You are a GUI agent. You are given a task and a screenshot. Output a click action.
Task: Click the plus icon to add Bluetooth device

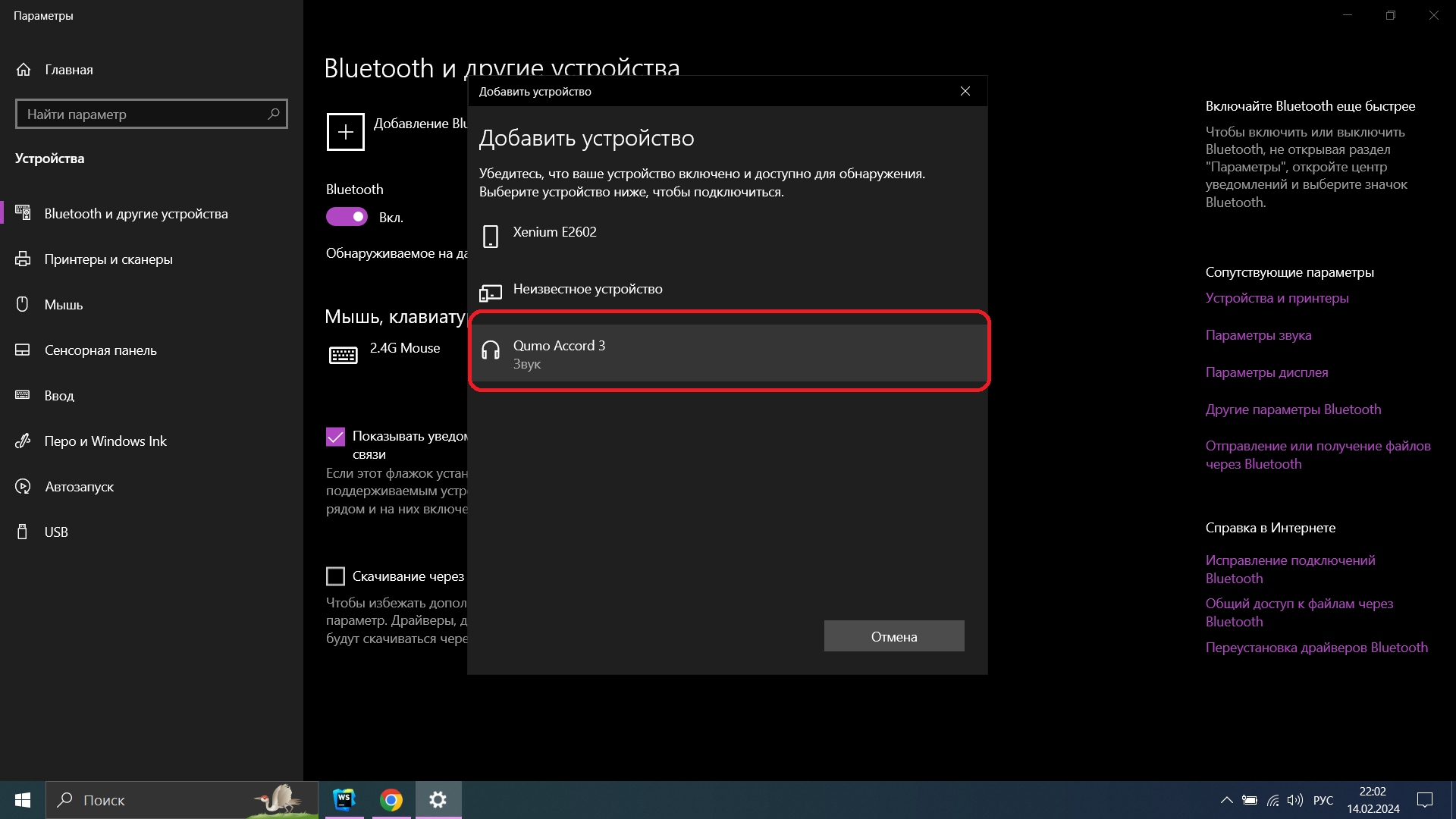[x=346, y=132]
